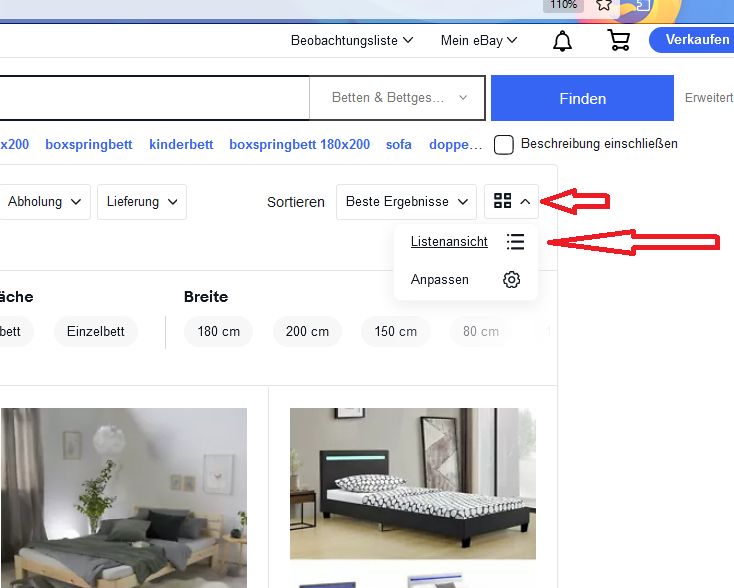Click the gear icon next to Anpassen
This screenshot has width=734, height=588.
(512, 280)
